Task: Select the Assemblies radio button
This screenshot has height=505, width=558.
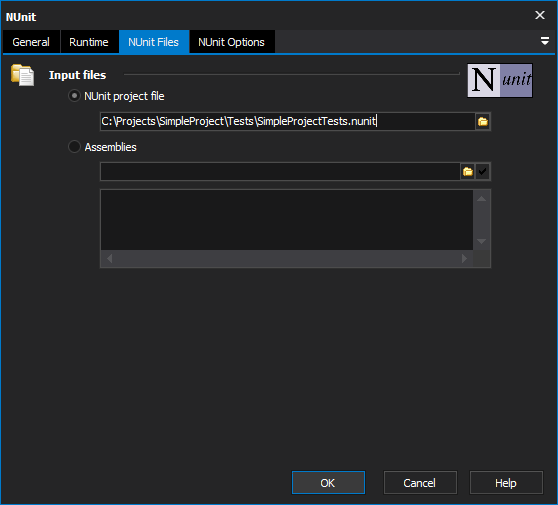Action: pos(74,147)
